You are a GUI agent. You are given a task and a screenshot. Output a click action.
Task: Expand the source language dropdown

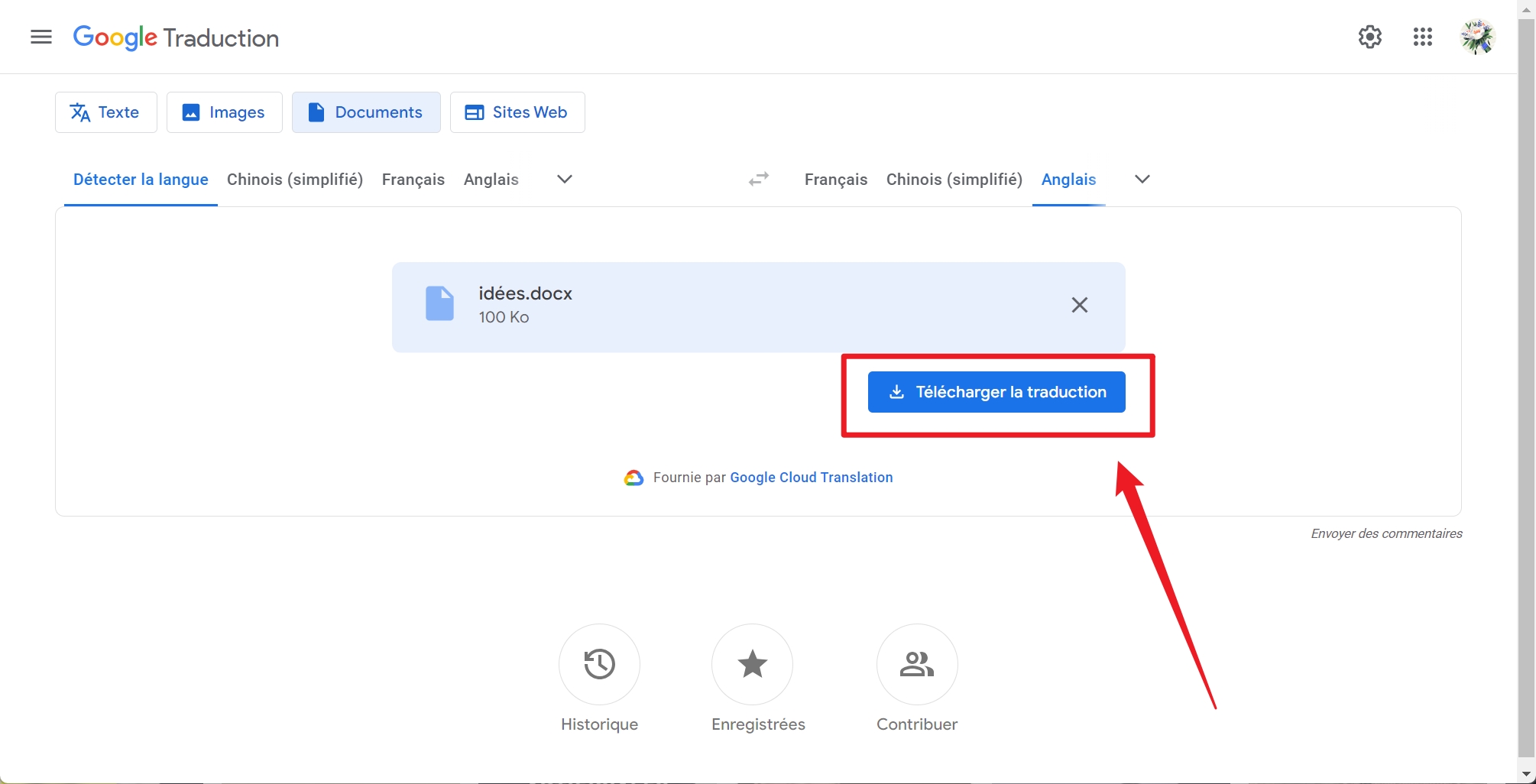(564, 180)
